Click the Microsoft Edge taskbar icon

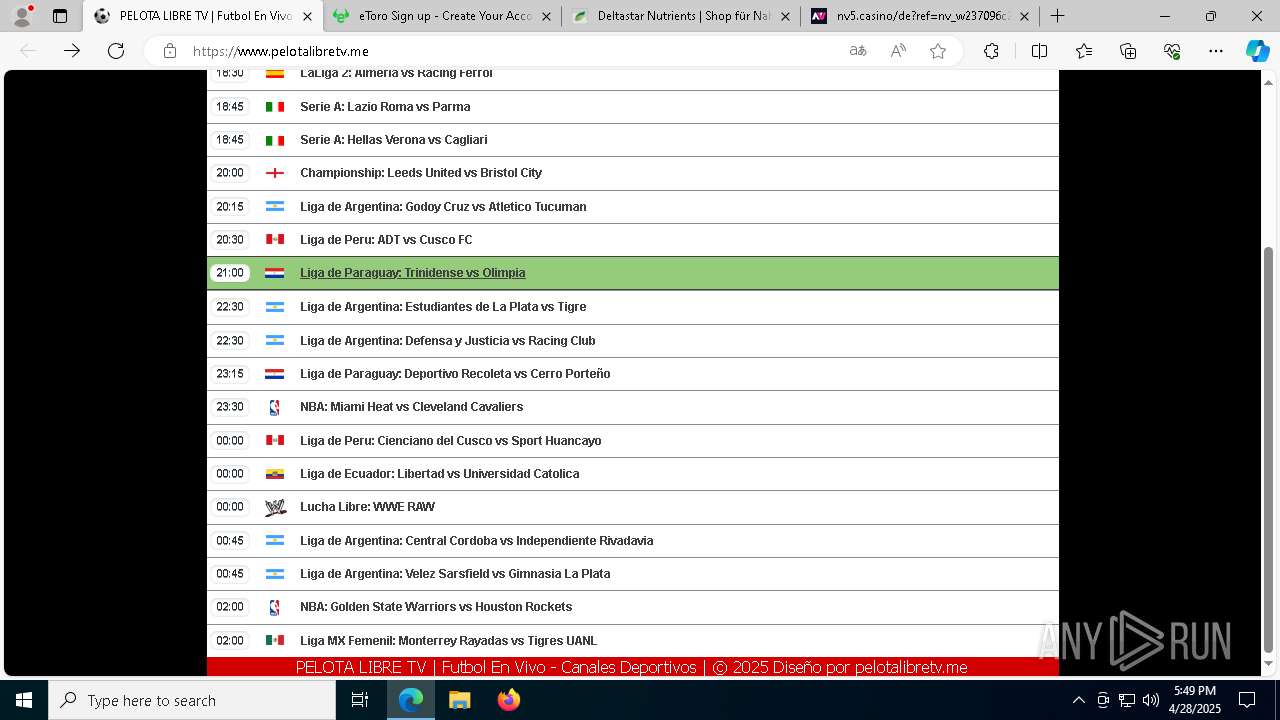pos(411,700)
